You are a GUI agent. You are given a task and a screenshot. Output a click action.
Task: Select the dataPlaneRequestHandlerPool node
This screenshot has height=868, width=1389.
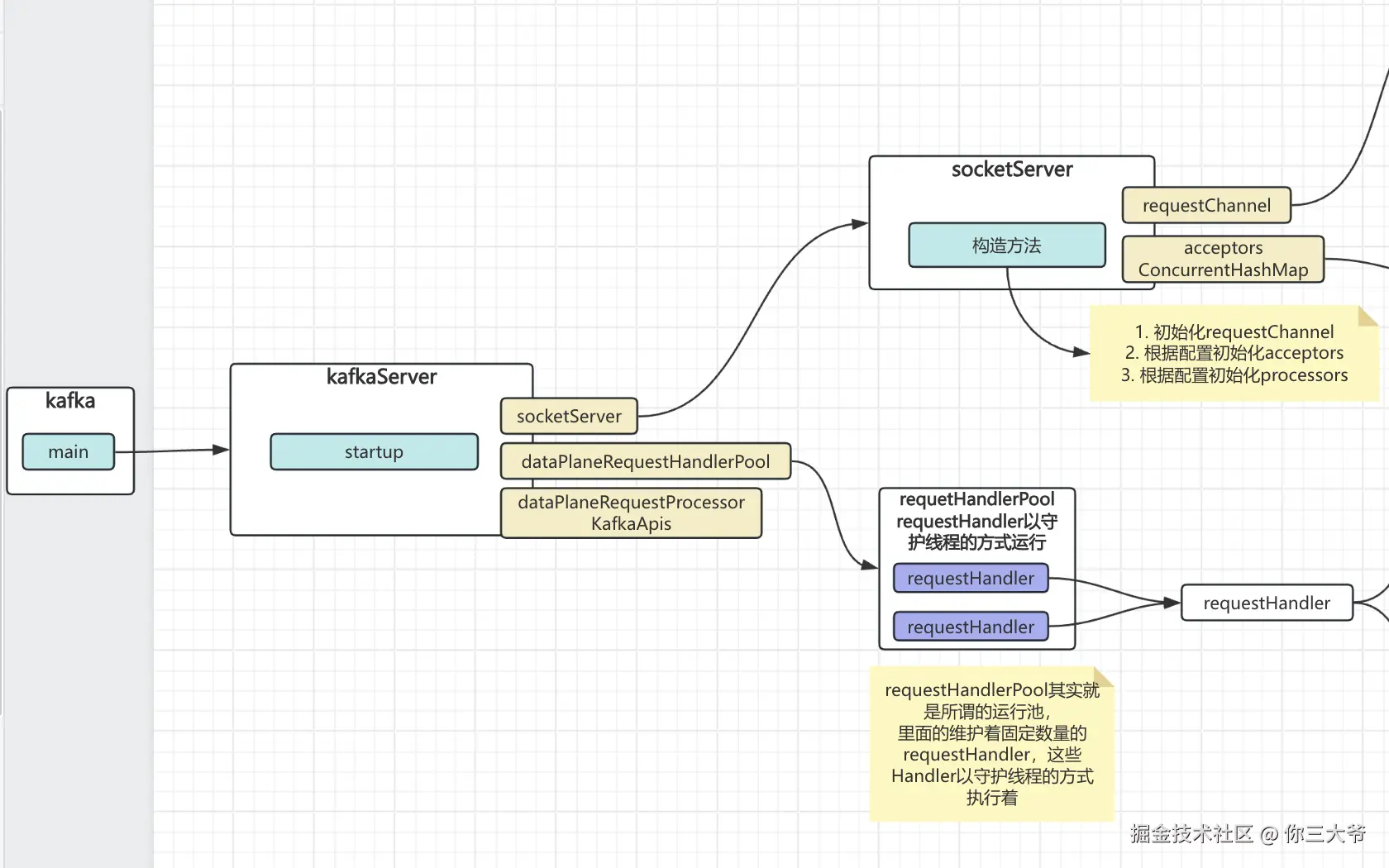[x=646, y=461]
